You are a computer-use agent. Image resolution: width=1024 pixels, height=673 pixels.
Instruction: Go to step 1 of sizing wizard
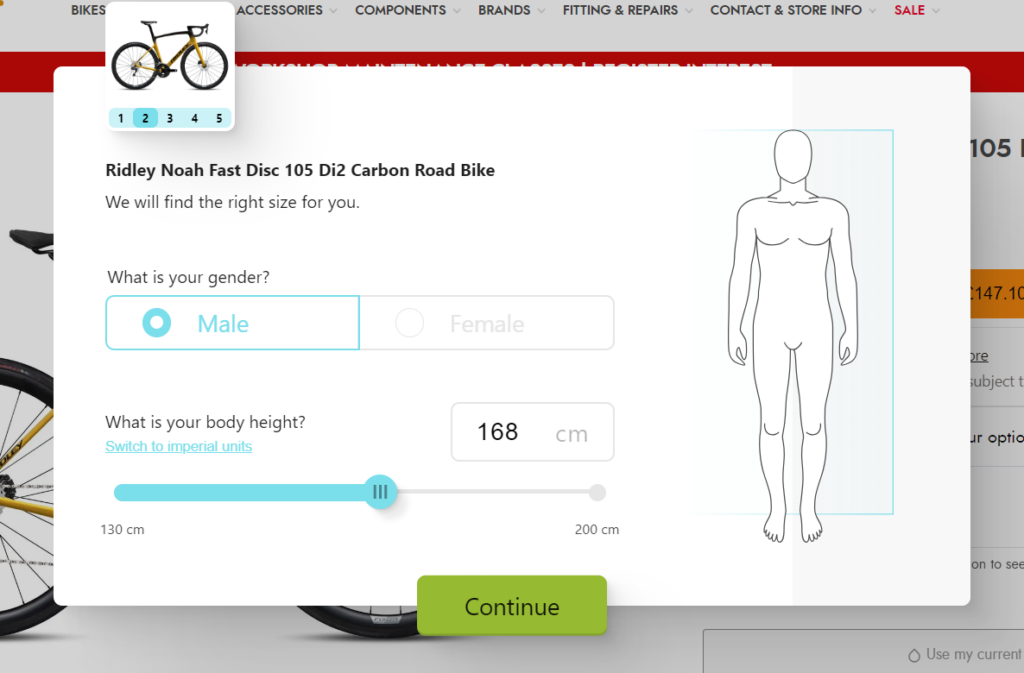(x=121, y=118)
